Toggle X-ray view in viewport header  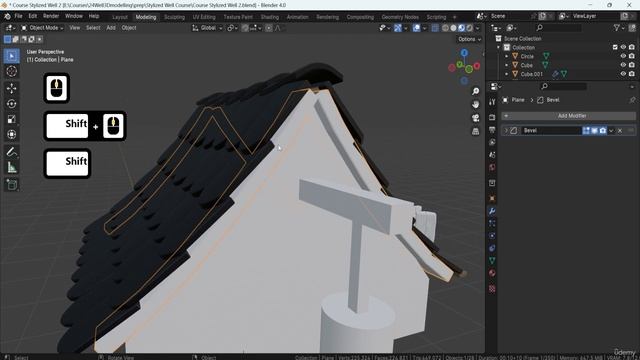click(435, 28)
